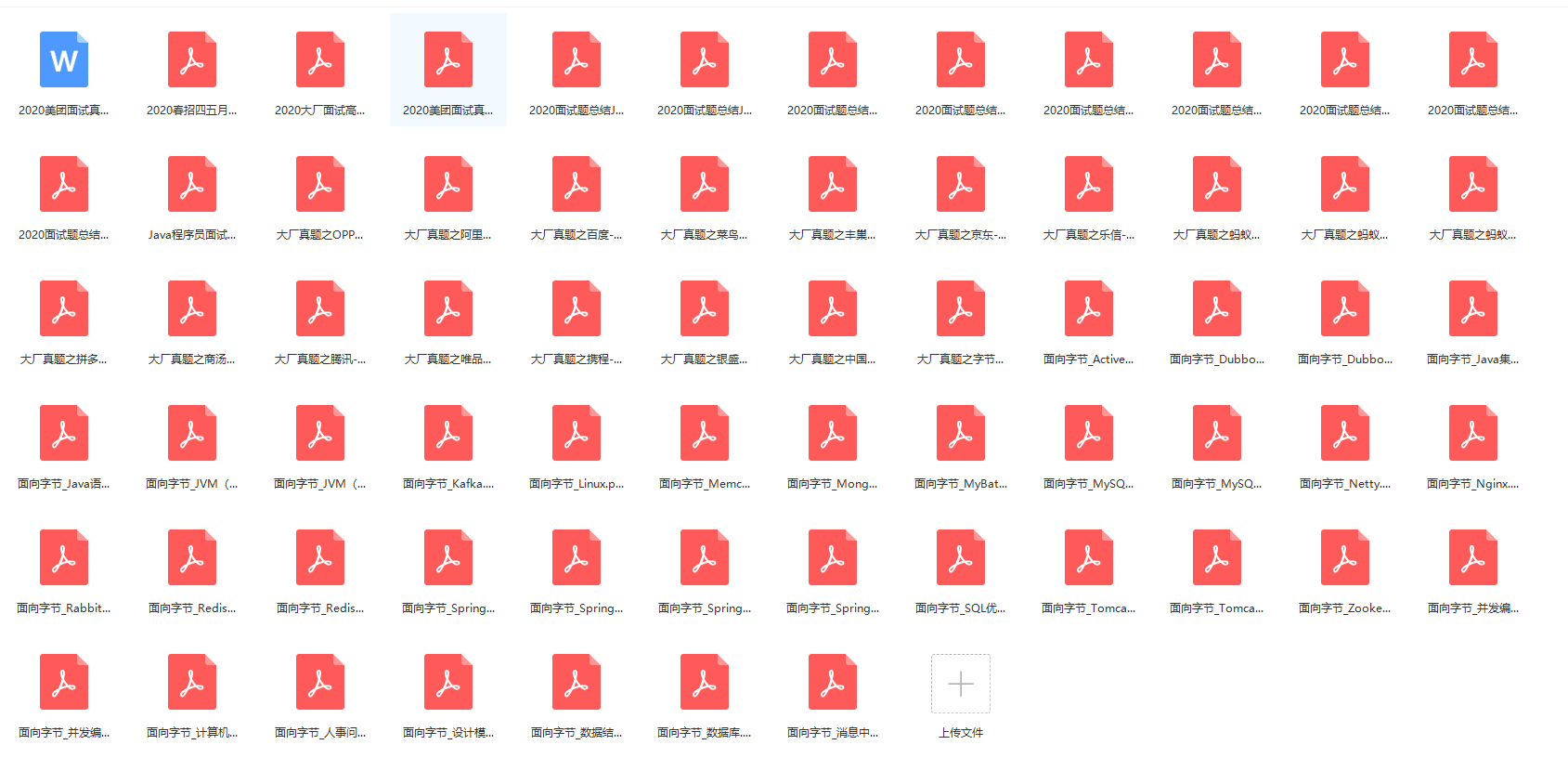Screen dimensions: 1568x771
Task: Select the 大厂真题之字节... PDF
Action: tap(961, 308)
